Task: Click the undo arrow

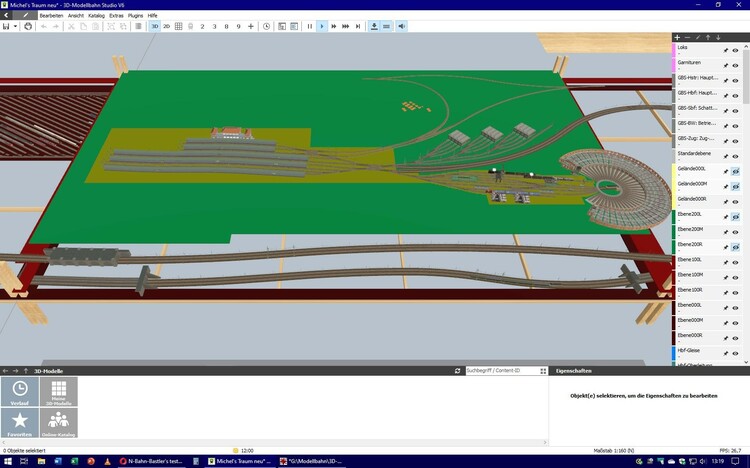Action: [x=44, y=26]
